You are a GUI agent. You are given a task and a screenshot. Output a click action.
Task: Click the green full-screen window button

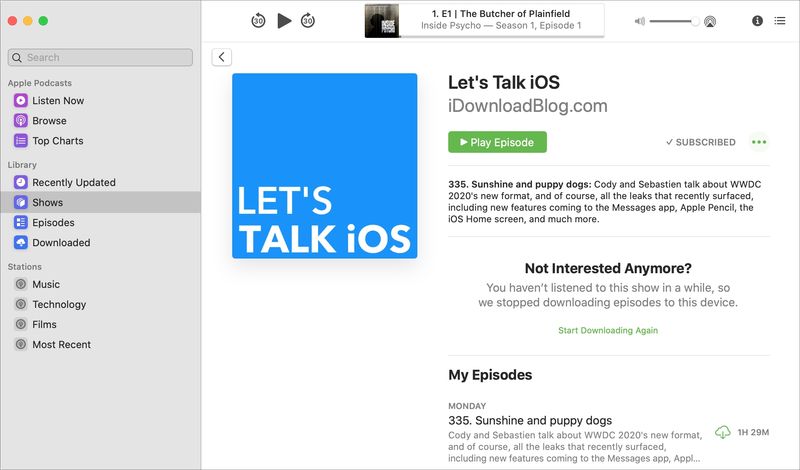click(43, 21)
